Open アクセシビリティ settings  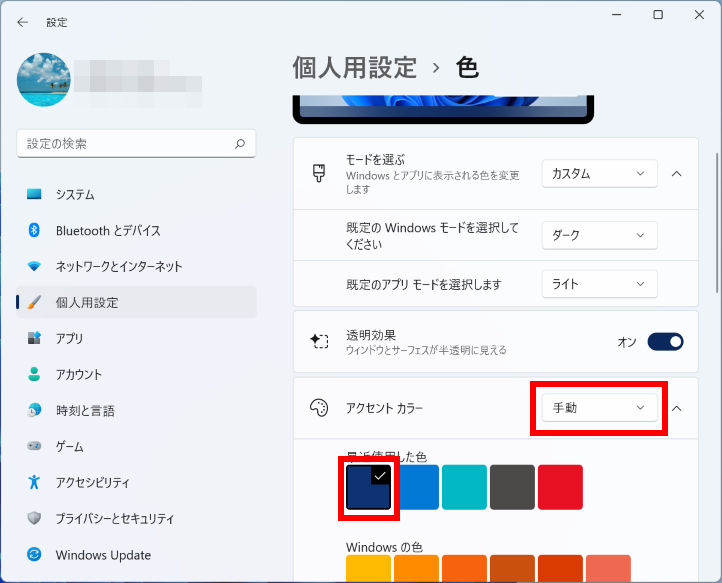pyautogui.click(x=136, y=482)
